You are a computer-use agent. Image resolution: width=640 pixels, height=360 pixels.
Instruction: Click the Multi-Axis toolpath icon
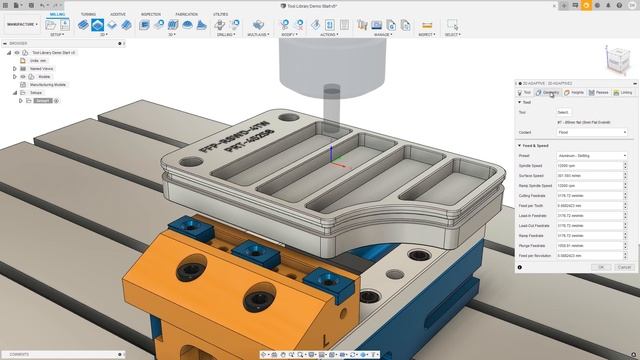[x=258, y=25]
